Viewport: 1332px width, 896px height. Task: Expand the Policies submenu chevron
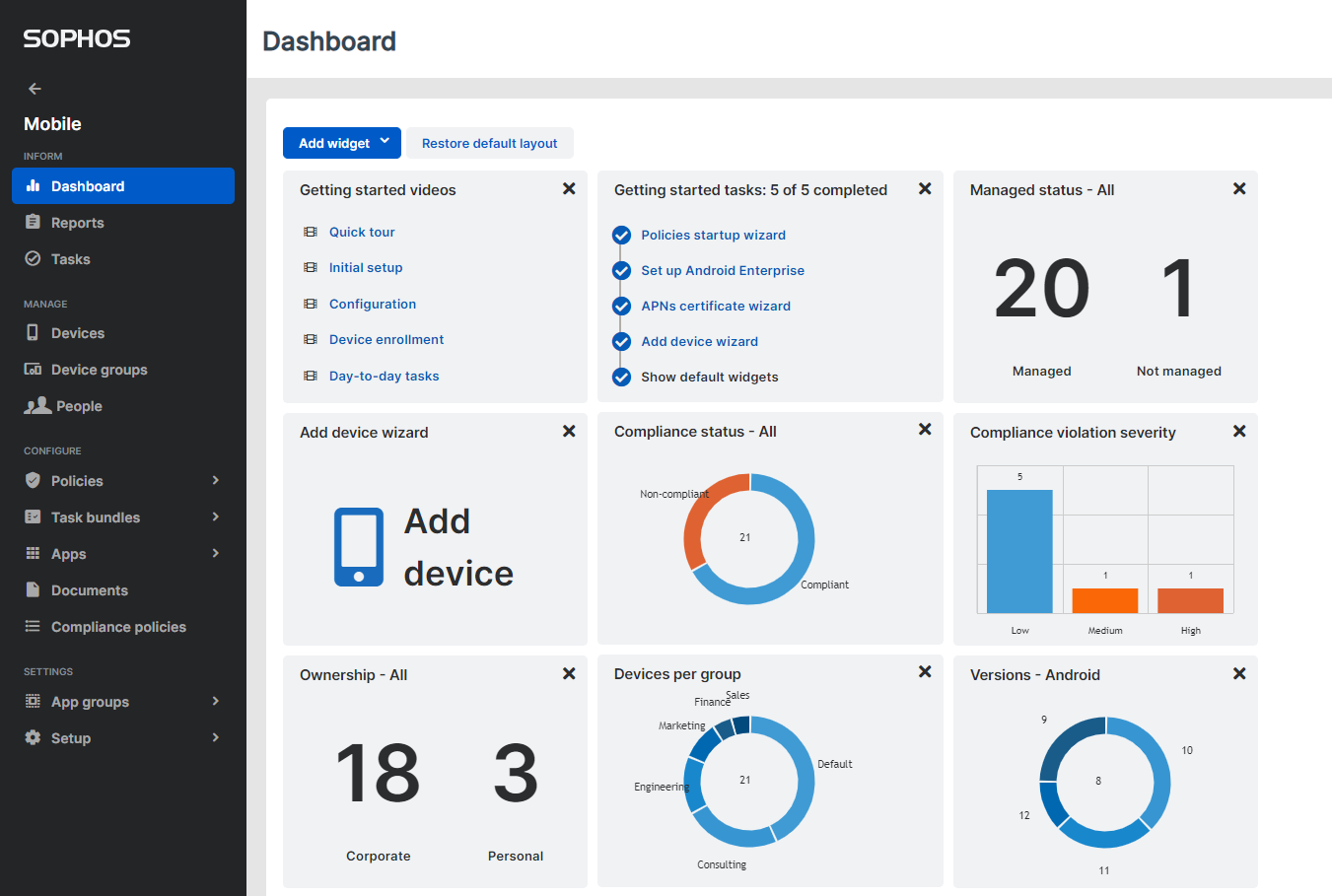(x=215, y=481)
